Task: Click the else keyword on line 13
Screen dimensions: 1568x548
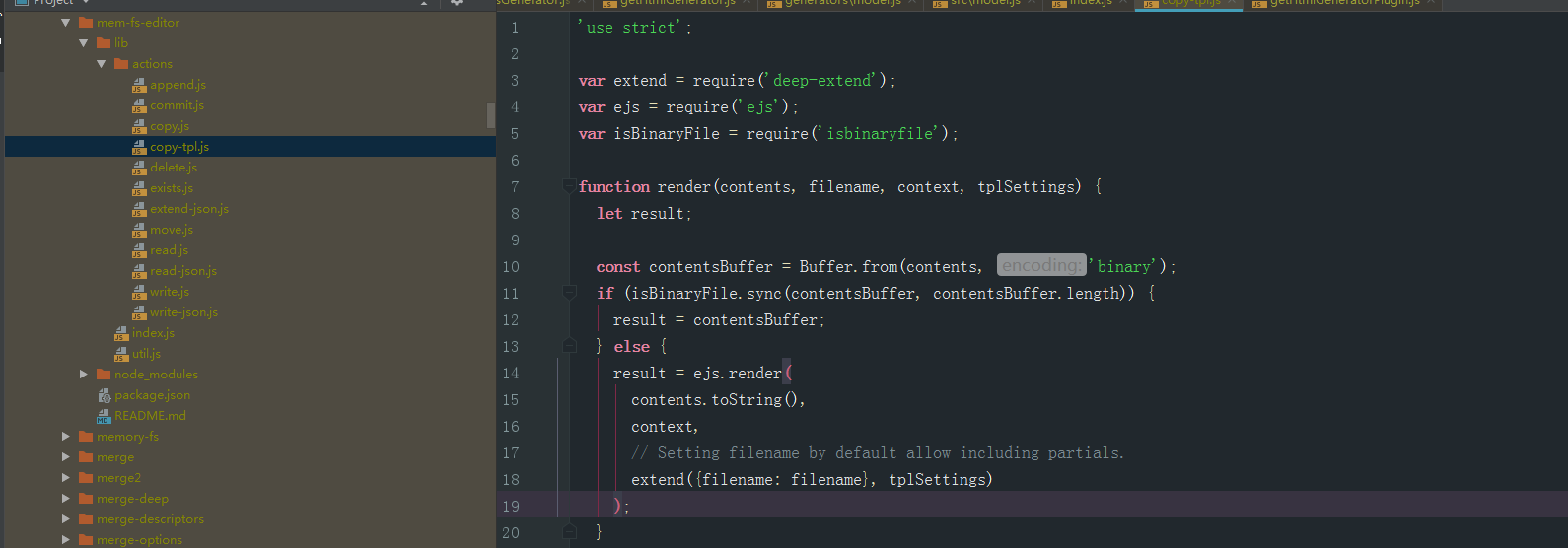Action: coord(632,347)
